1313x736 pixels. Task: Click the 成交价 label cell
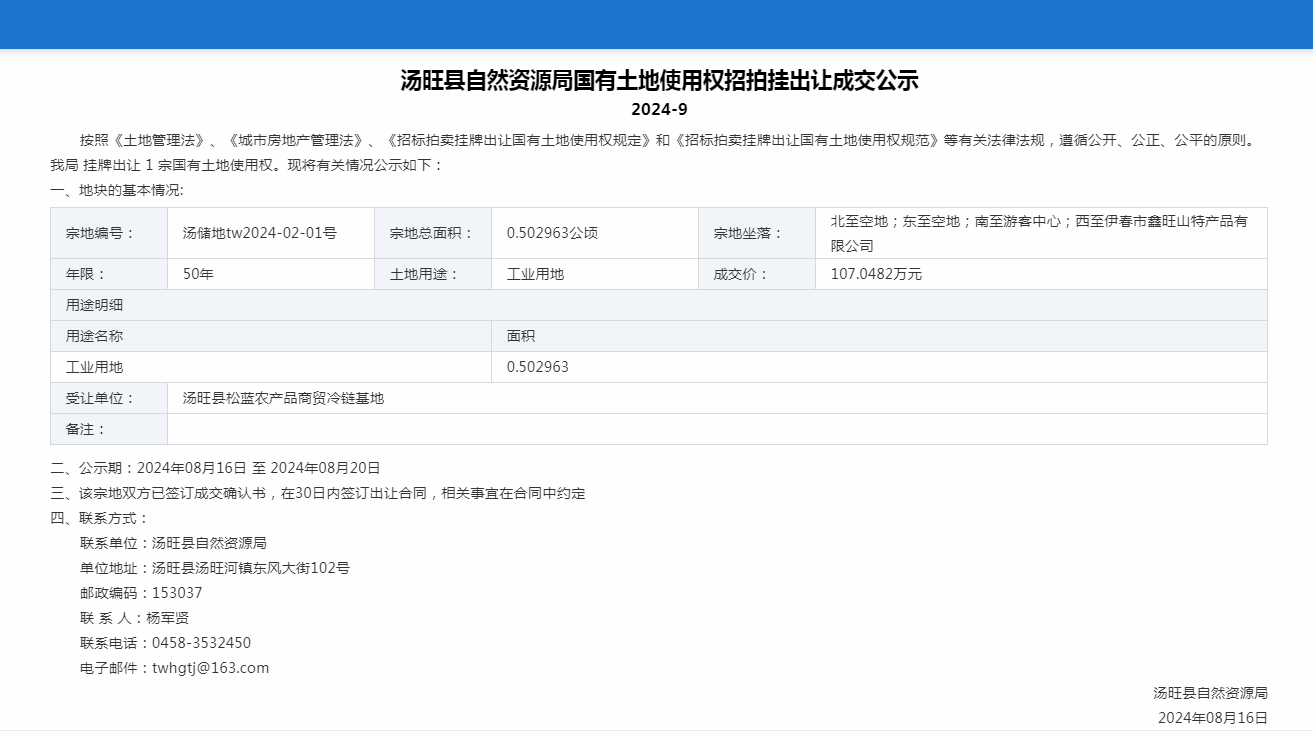point(757,274)
